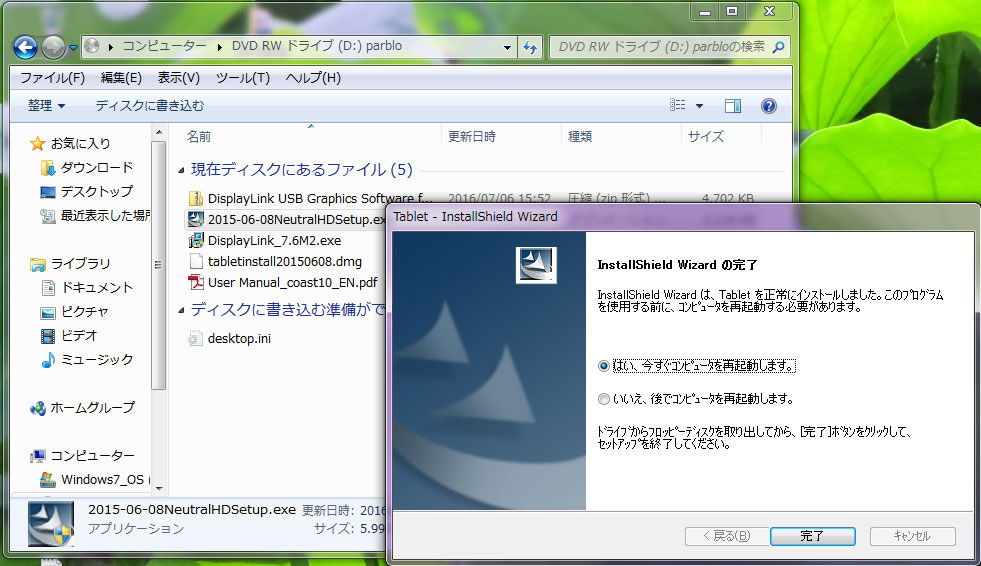Click the refresh button next to the address bar

(x=531, y=47)
